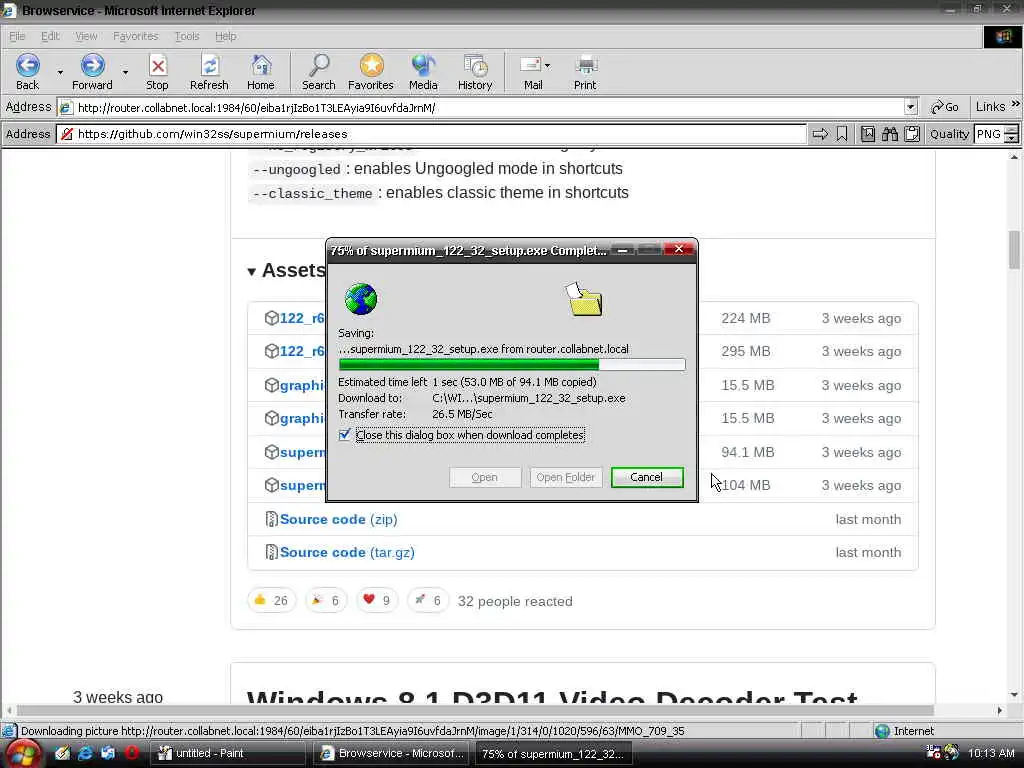
Task: Increase Quality with the up stepper arrow
Action: (x=1011, y=130)
